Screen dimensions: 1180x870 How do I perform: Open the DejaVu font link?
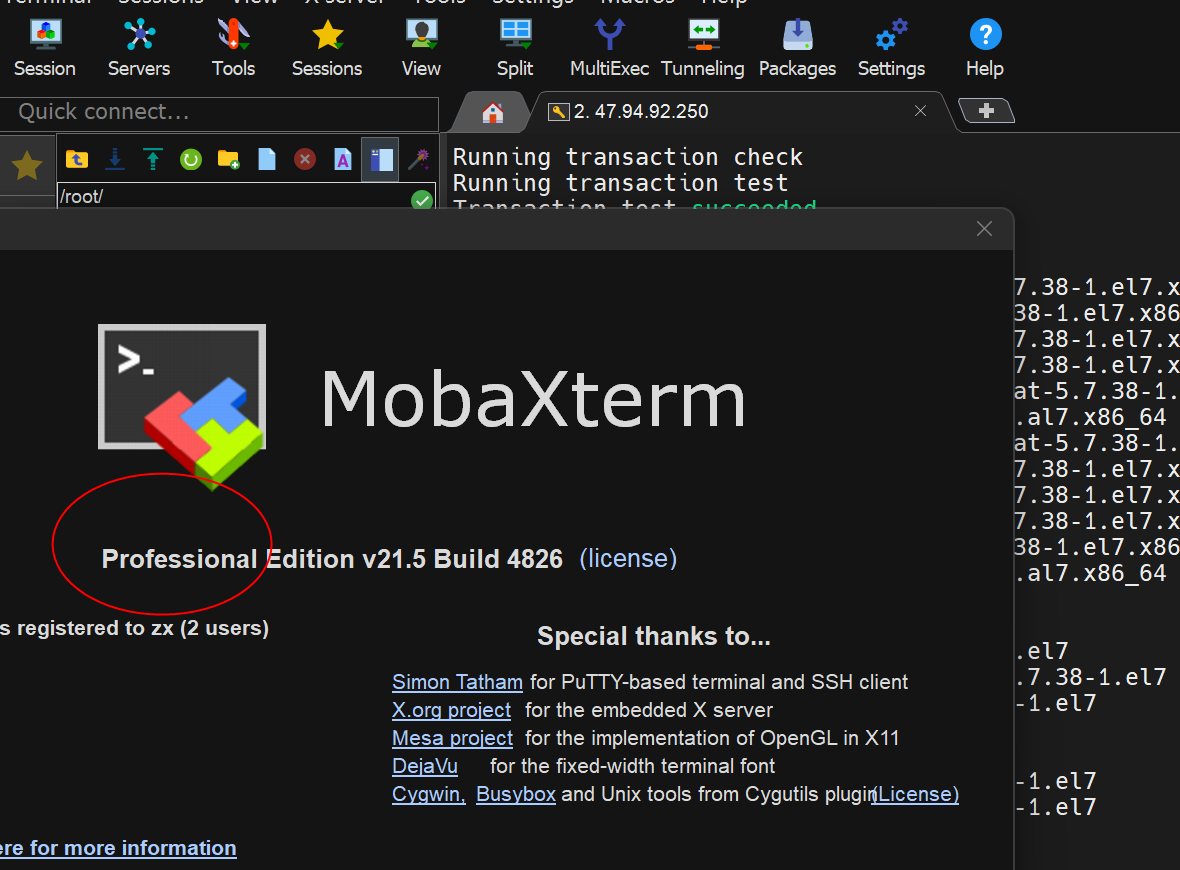point(425,766)
